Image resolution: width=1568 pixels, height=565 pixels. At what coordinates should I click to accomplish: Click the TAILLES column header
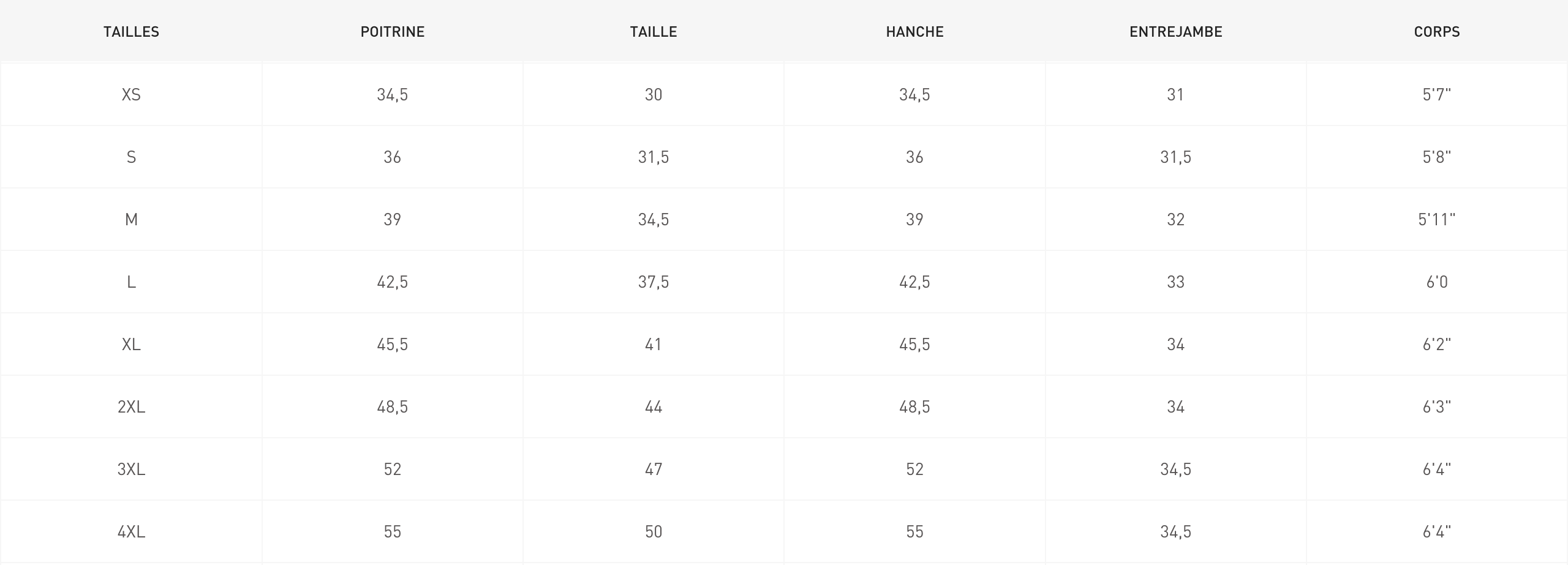pos(131,32)
